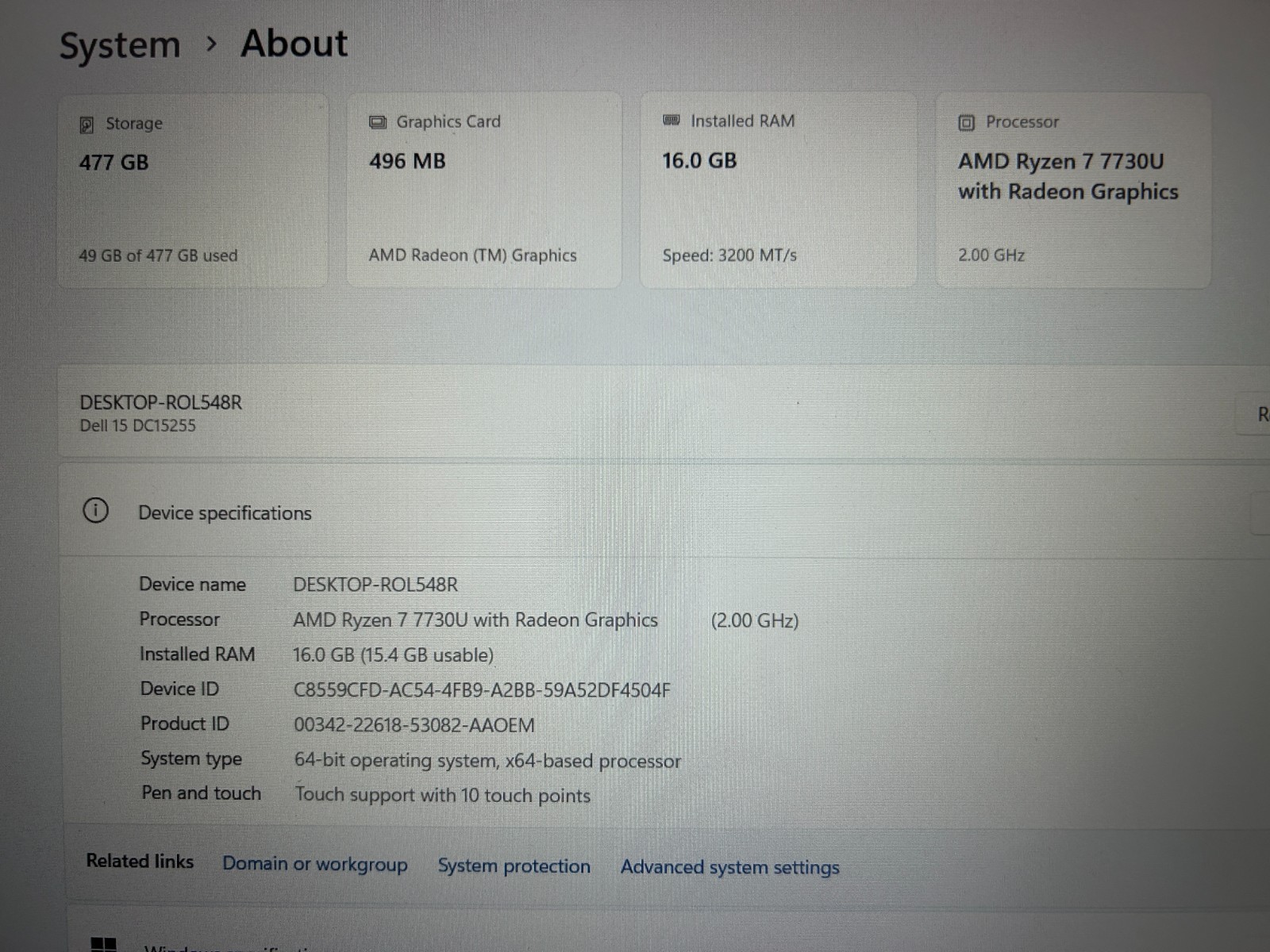This screenshot has width=1270, height=952.
Task: Click the 'Device ID' label
Action: pyautogui.click(x=179, y=689)
